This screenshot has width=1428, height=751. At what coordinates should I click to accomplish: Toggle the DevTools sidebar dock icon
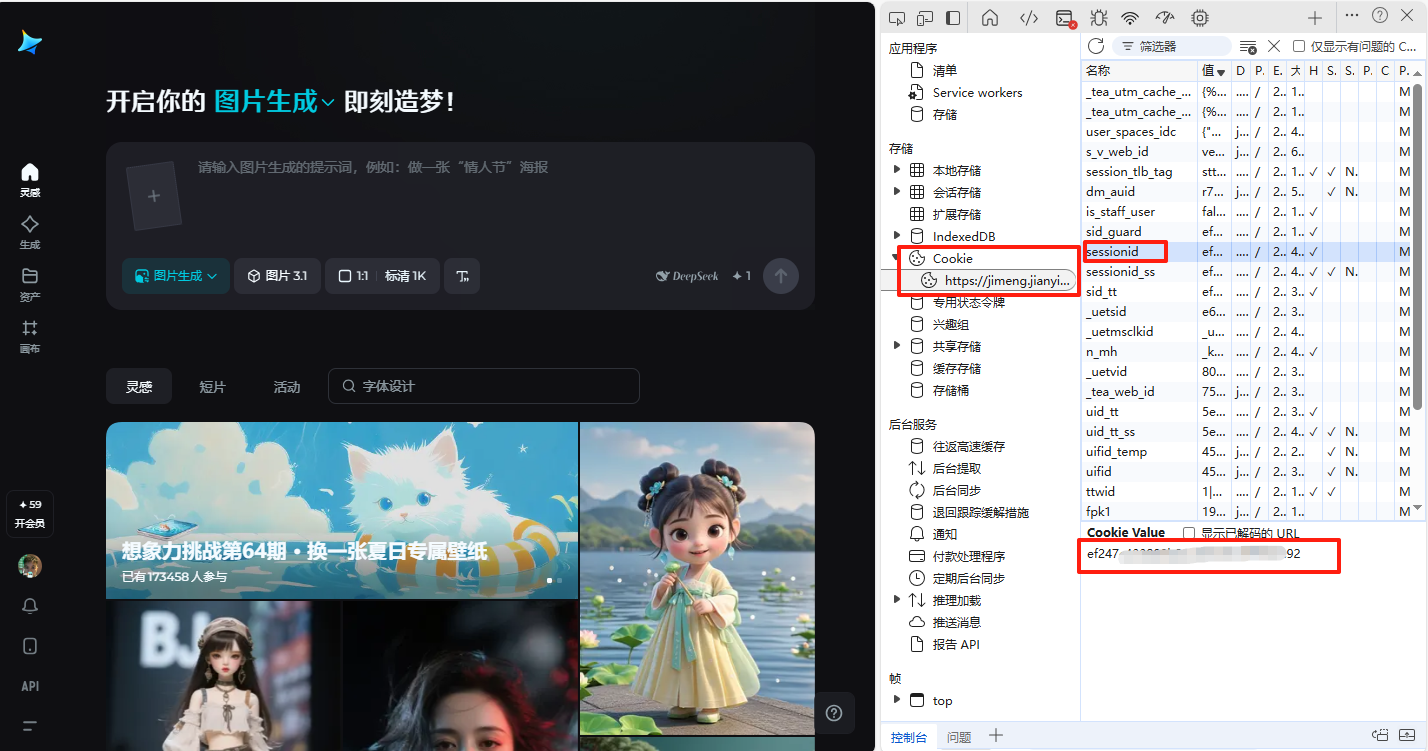(x=953, y=18)
